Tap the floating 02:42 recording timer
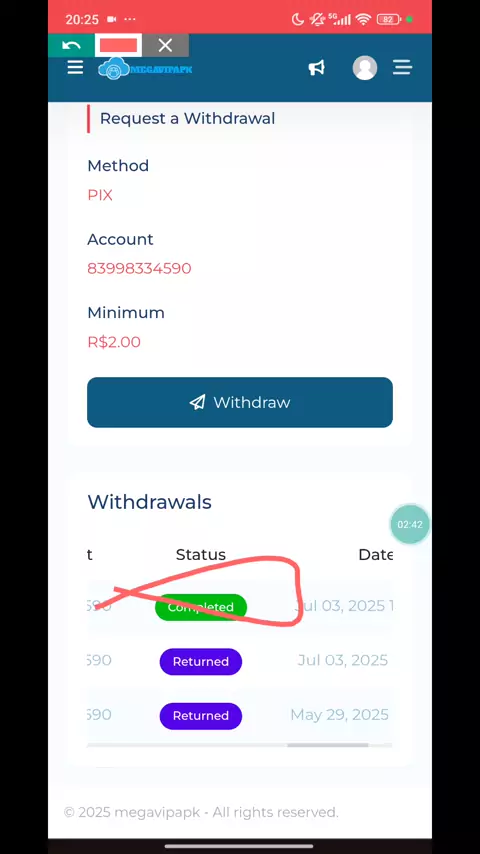Screen dimensions: 480x854 (410, 524)
